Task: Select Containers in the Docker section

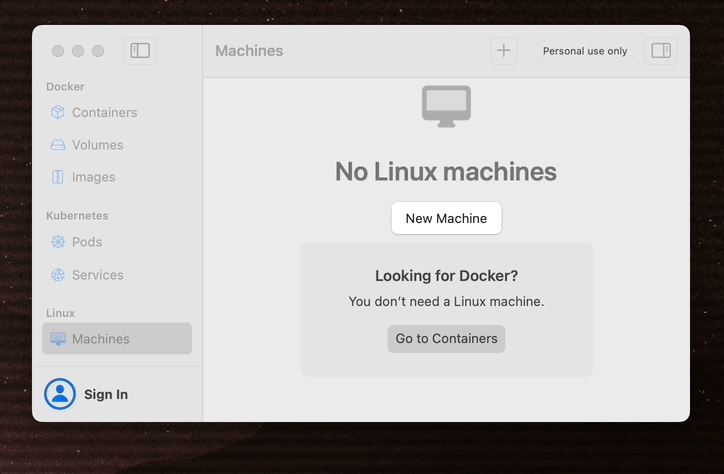Action: 117,112
